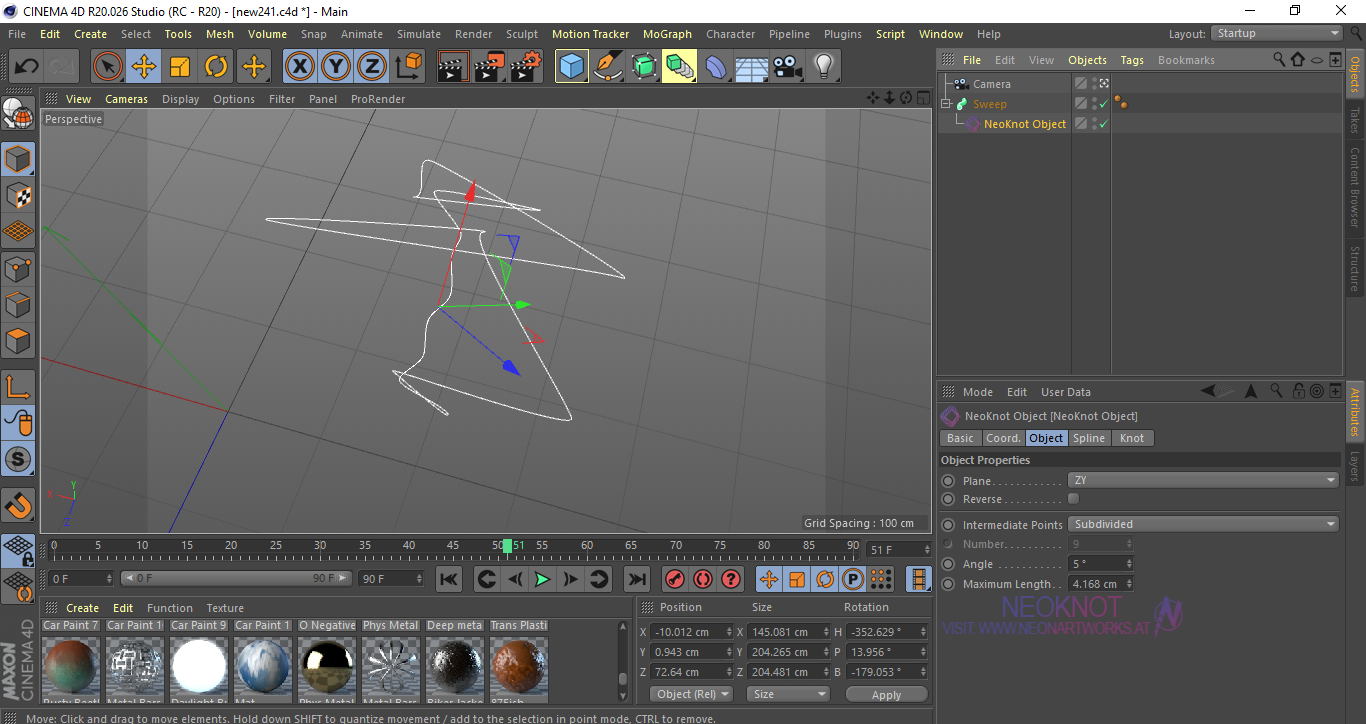Screen dimensions: 1366x724
Task: Click the Apply button
Action: click(x=887, y=694)
